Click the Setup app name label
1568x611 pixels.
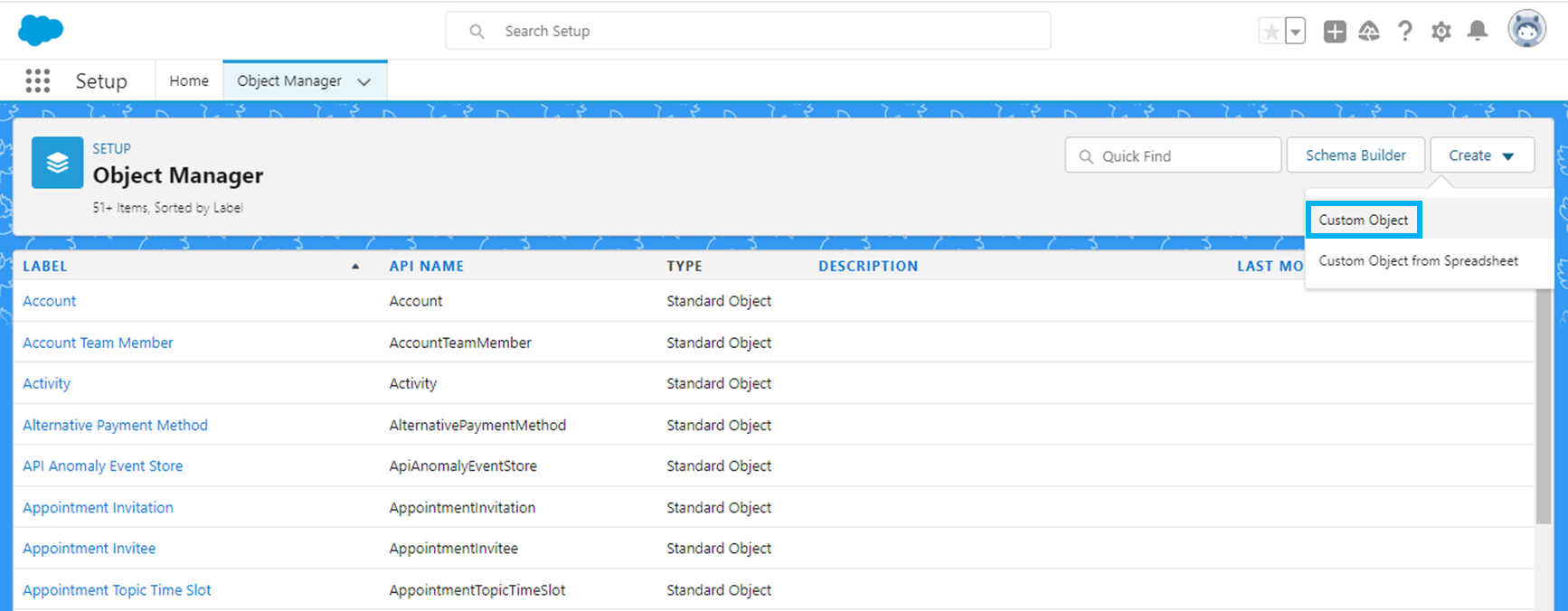tap(101, 80)
